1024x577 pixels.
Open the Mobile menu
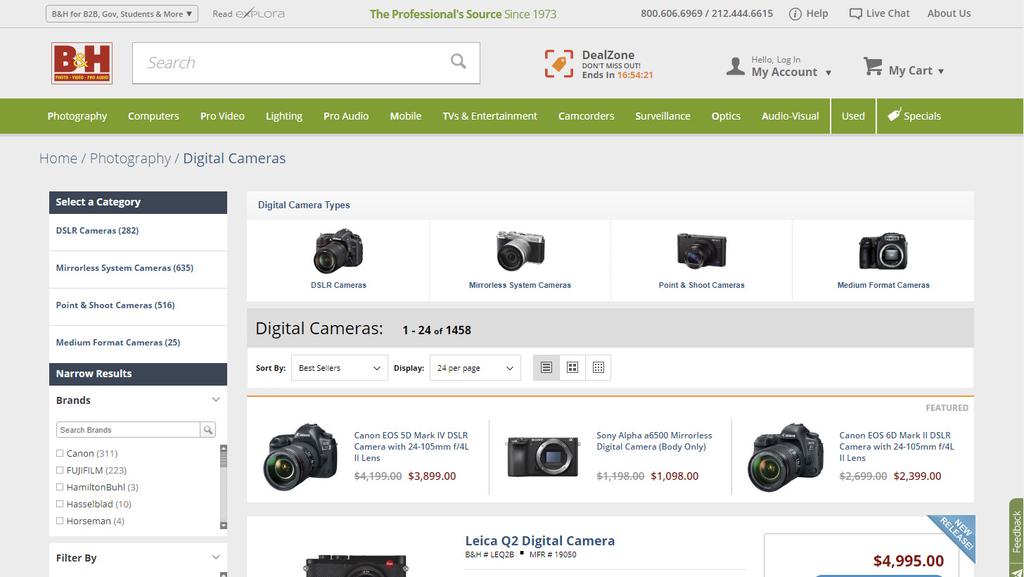click(406, 116)
